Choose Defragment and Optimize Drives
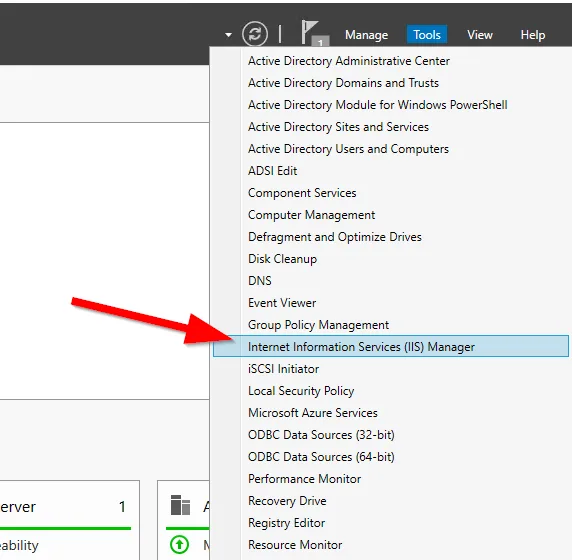Screen dimensions: 572x560 point(335,237)
